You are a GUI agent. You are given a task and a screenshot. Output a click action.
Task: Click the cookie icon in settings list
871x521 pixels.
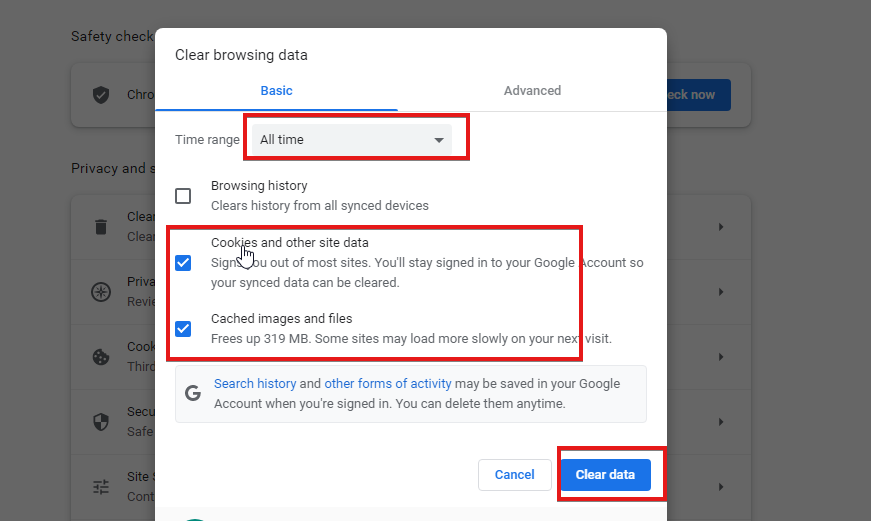(101, 357)
